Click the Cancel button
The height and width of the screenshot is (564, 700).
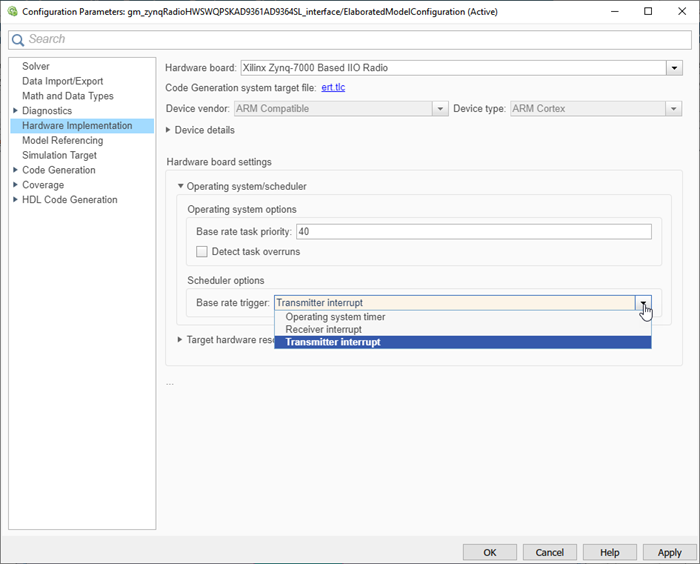(x=549, y=552)
